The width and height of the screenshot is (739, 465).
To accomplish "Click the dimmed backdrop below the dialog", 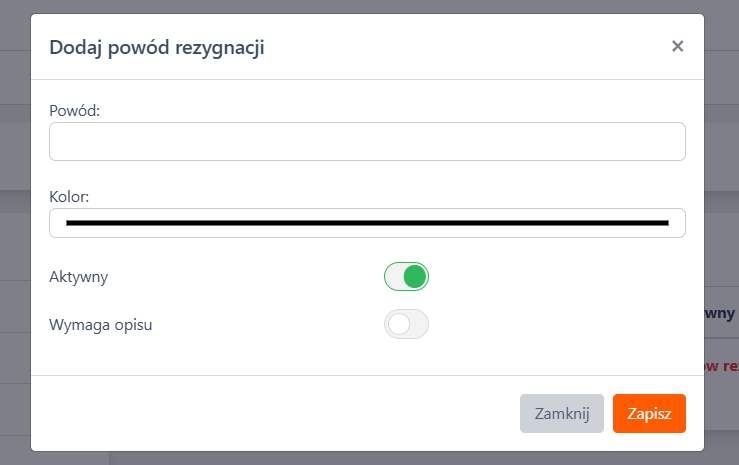I will [x=370, y=458].
